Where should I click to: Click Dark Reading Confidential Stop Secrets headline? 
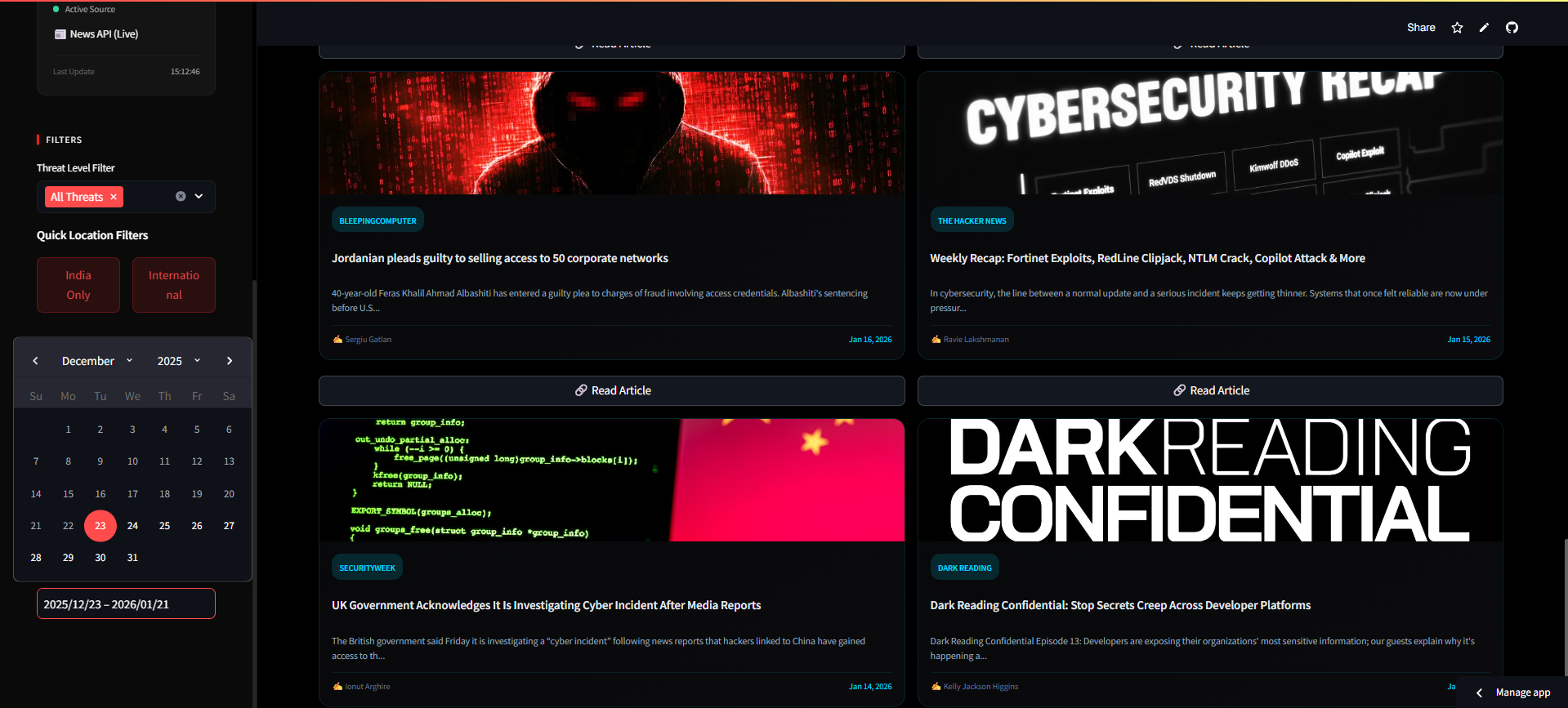pos(1120,605)
